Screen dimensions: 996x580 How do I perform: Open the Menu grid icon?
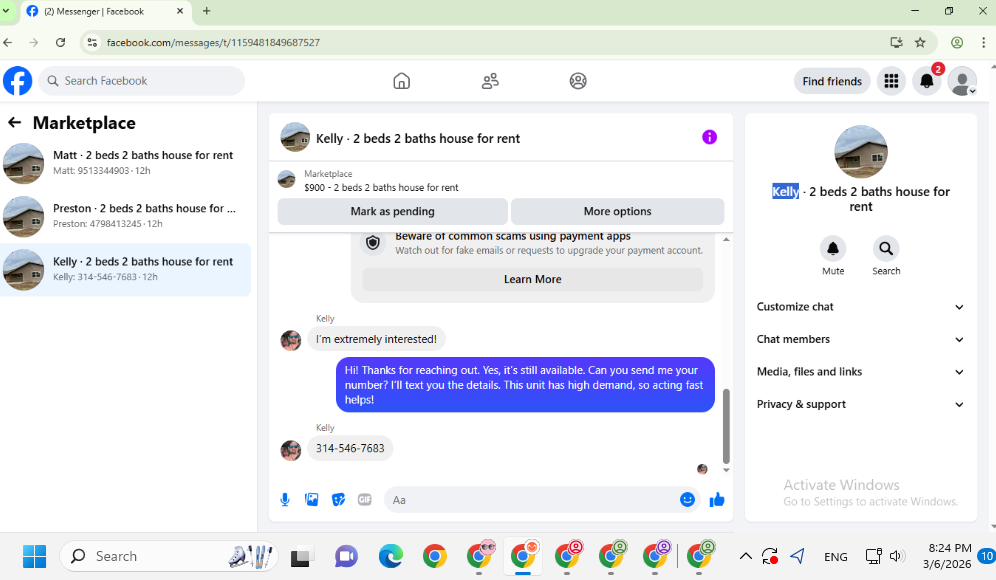(891, 81)
